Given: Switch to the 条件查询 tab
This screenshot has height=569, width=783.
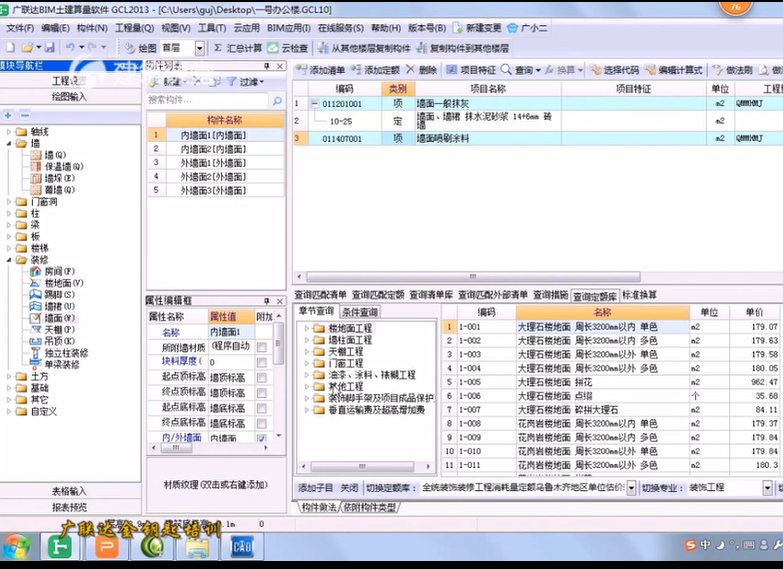Looking at the screenshot, I should click(x=360, y=311).
